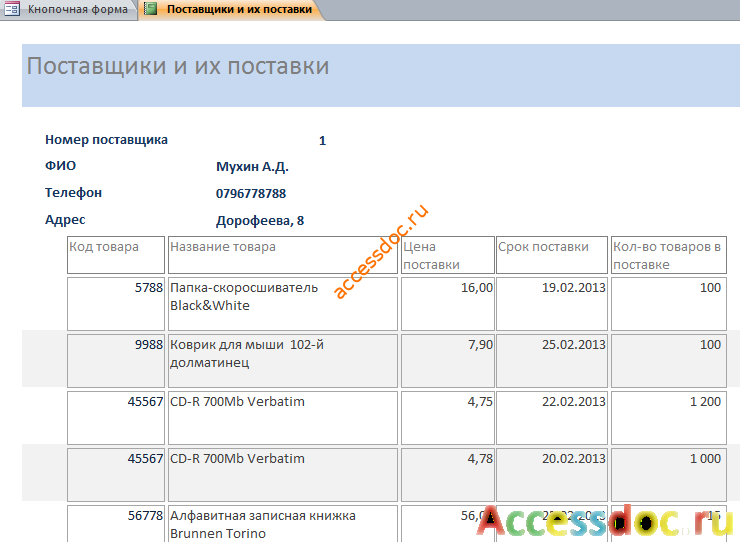Select address Дорофеева, 8
The width and height of the screenshot is (740, 542).
pyautogui.click(x=260, y=220)
